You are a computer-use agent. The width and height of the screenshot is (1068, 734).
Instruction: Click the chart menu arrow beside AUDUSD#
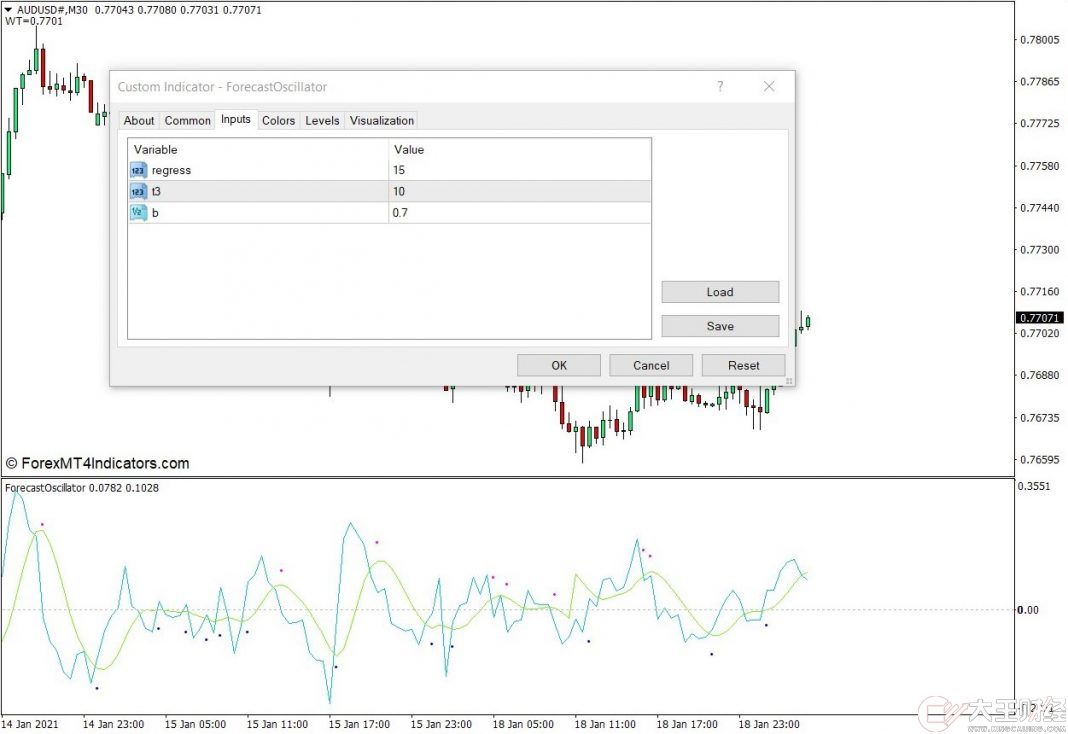point(8,10)
